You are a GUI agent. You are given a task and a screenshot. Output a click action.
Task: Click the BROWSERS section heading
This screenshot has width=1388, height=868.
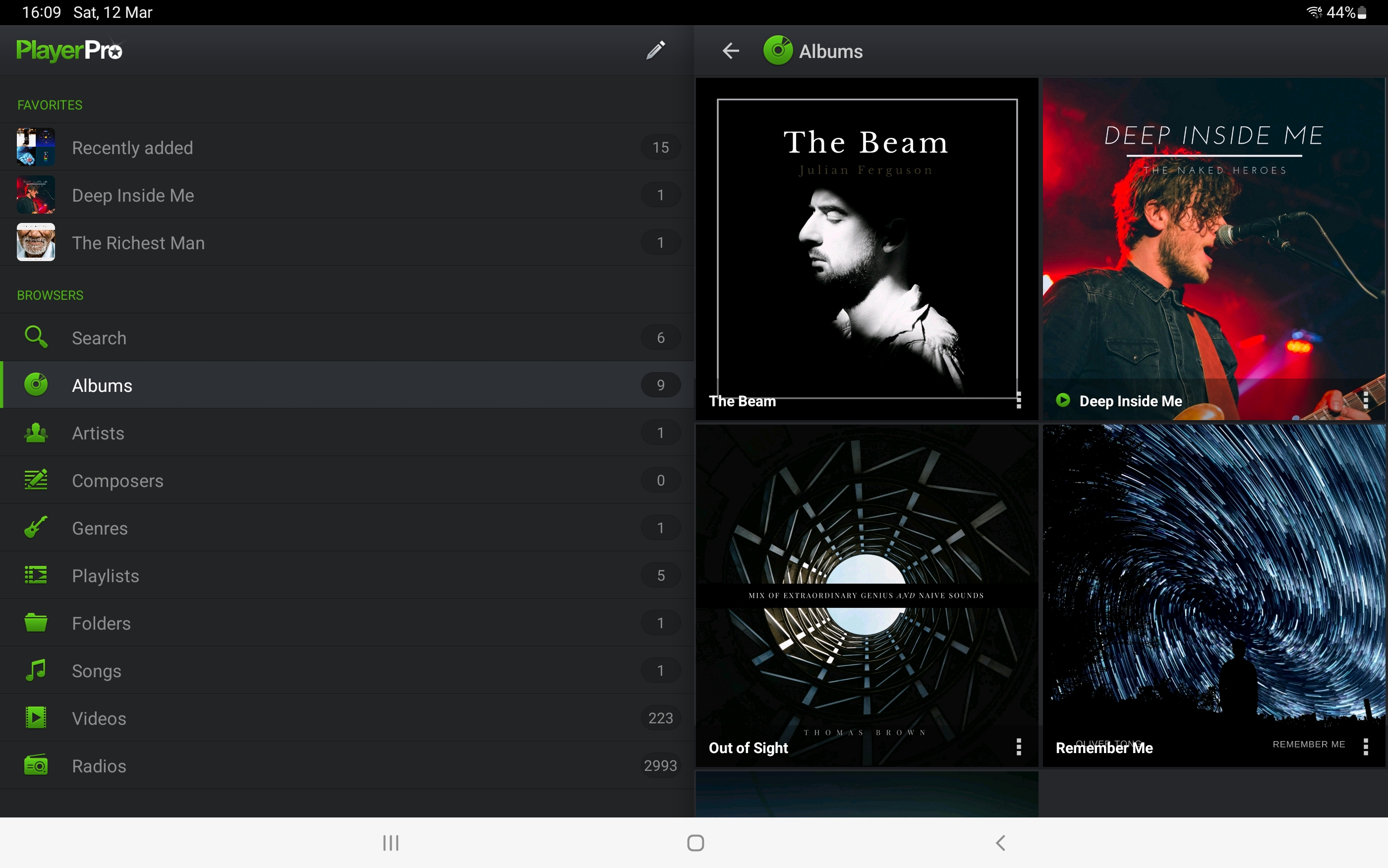tap(50, 295)
